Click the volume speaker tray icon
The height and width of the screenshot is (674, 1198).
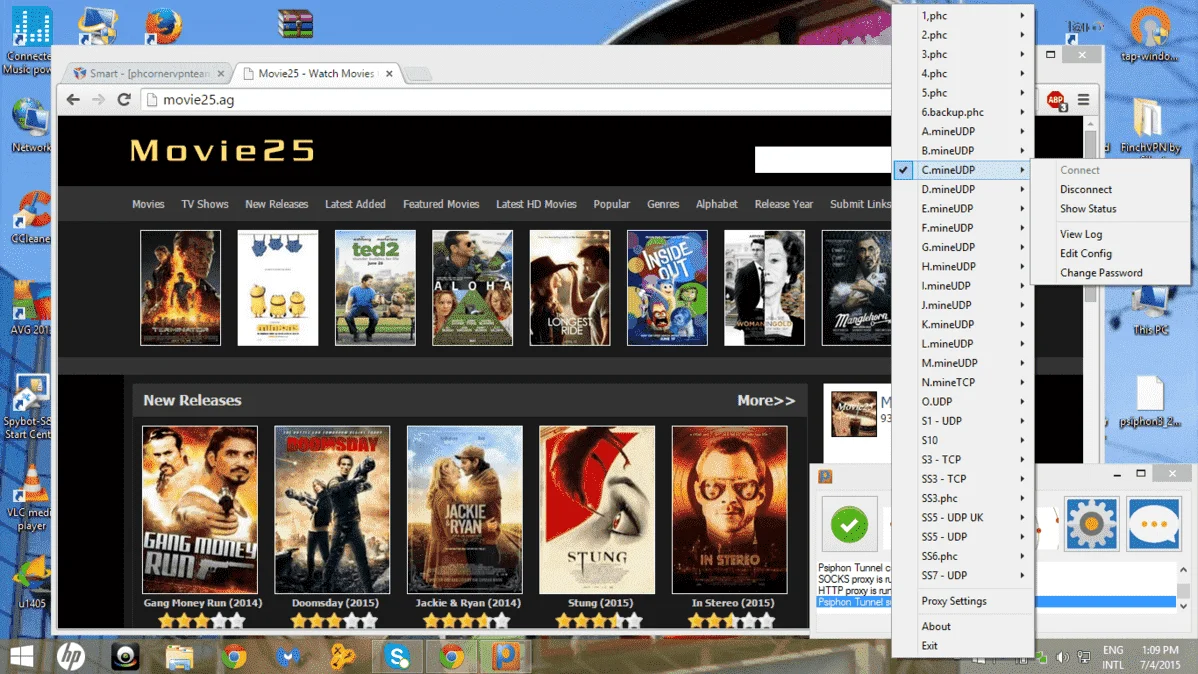click(1063, 657)
